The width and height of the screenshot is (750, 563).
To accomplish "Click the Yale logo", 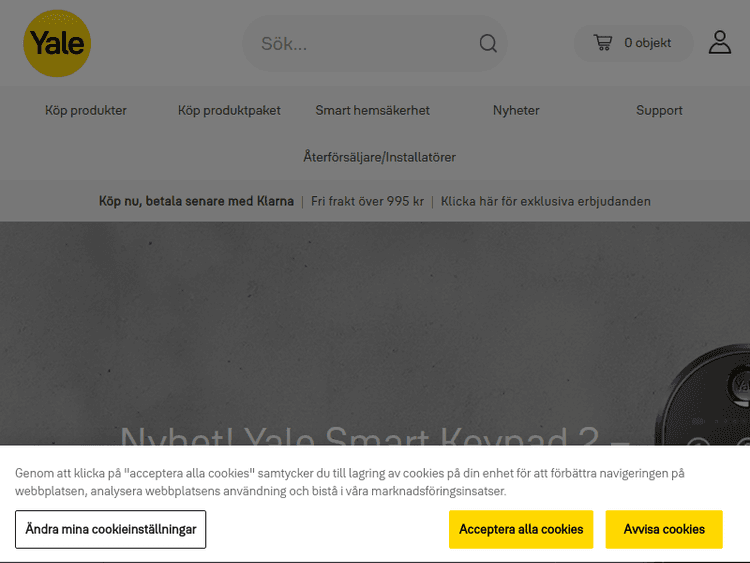I will 57,43.
